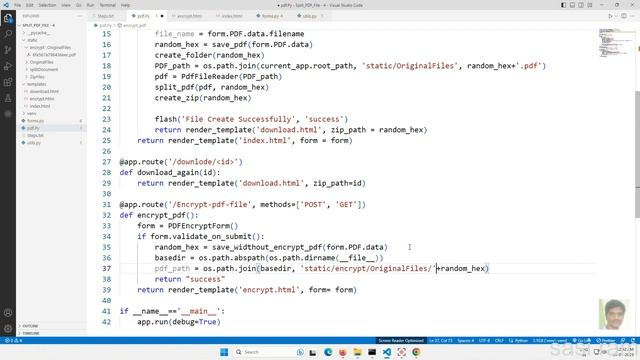The width and height of the screenshot is (640, 360).
Task: Open Google Chrome from the taskbar
Action: coord(416,352)
